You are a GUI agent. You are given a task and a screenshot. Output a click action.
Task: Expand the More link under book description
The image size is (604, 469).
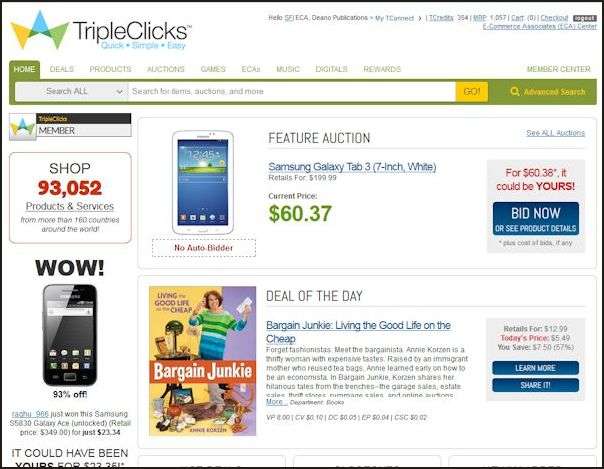point(276,402)
